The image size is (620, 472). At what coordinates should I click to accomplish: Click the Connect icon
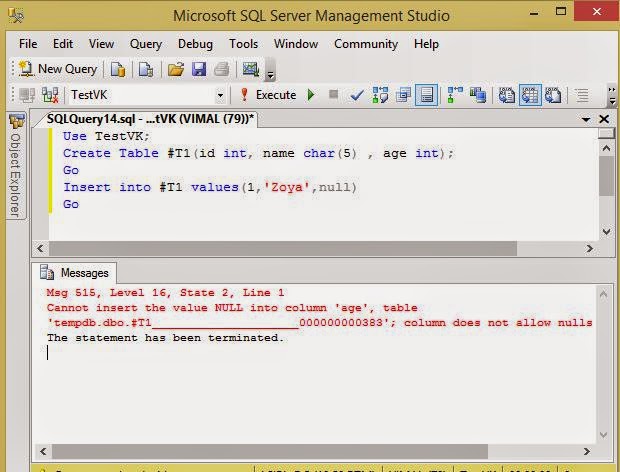(27, 95)
